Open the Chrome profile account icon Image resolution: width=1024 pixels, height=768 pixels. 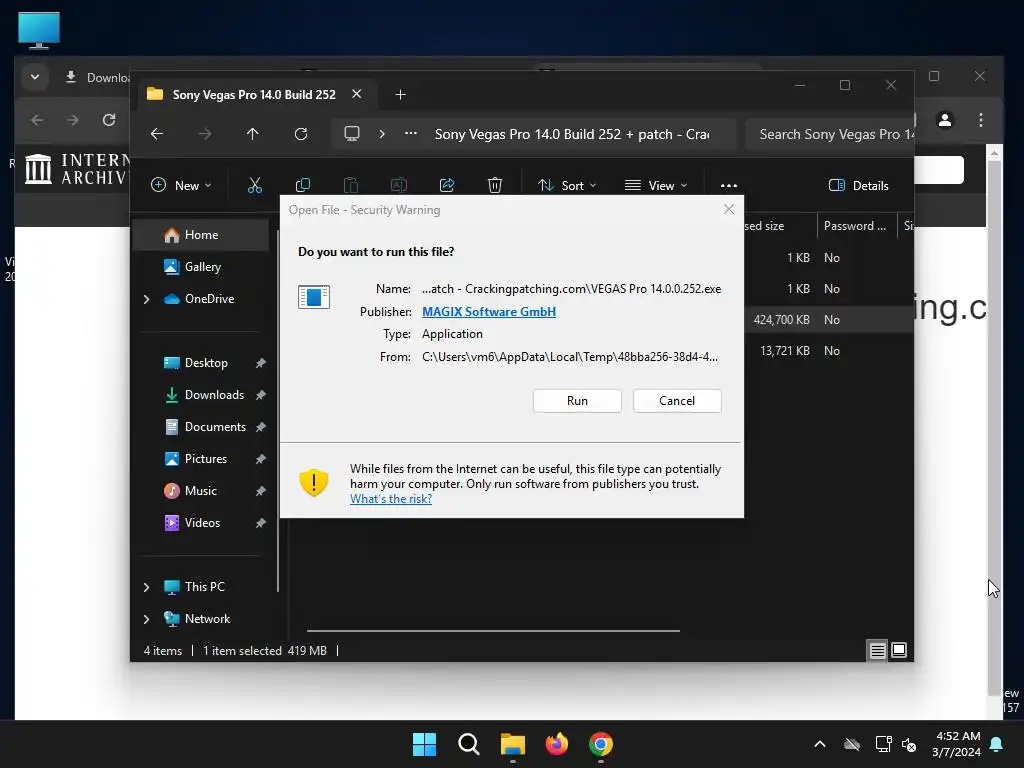944,120
